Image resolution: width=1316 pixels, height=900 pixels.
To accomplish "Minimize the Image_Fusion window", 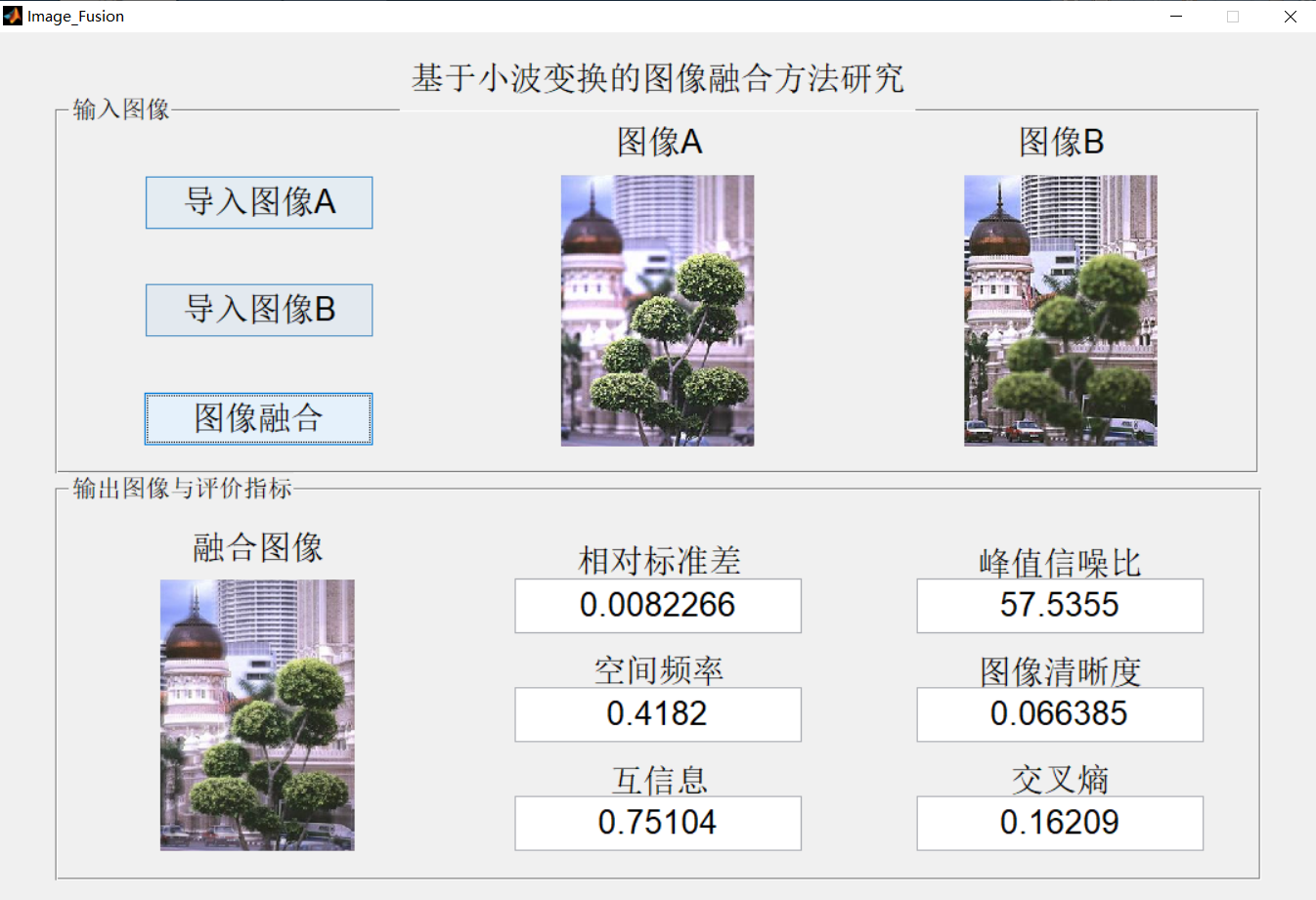I will tap(1175, 16).
